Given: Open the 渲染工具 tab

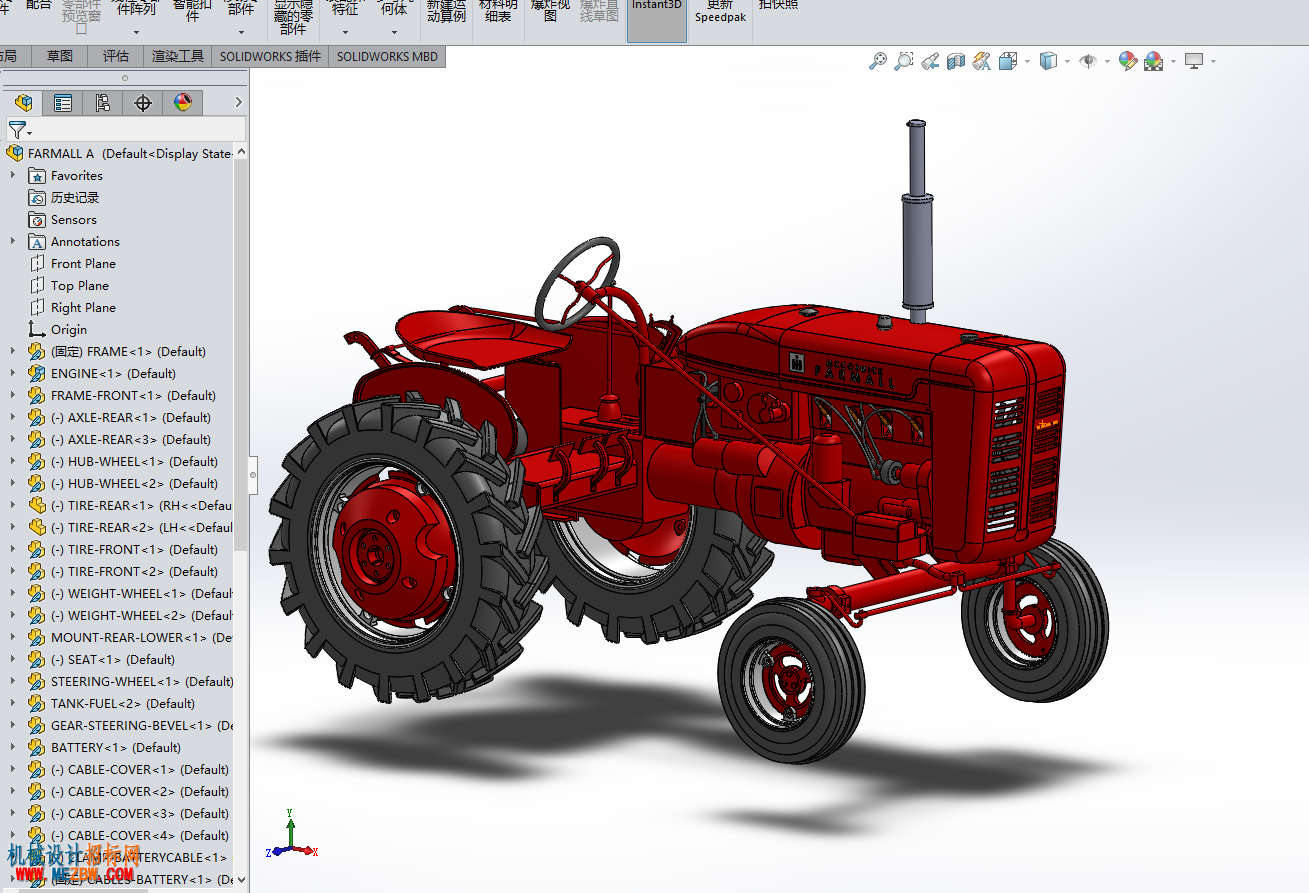Looking at the screenshot, I should coord(178,56).
